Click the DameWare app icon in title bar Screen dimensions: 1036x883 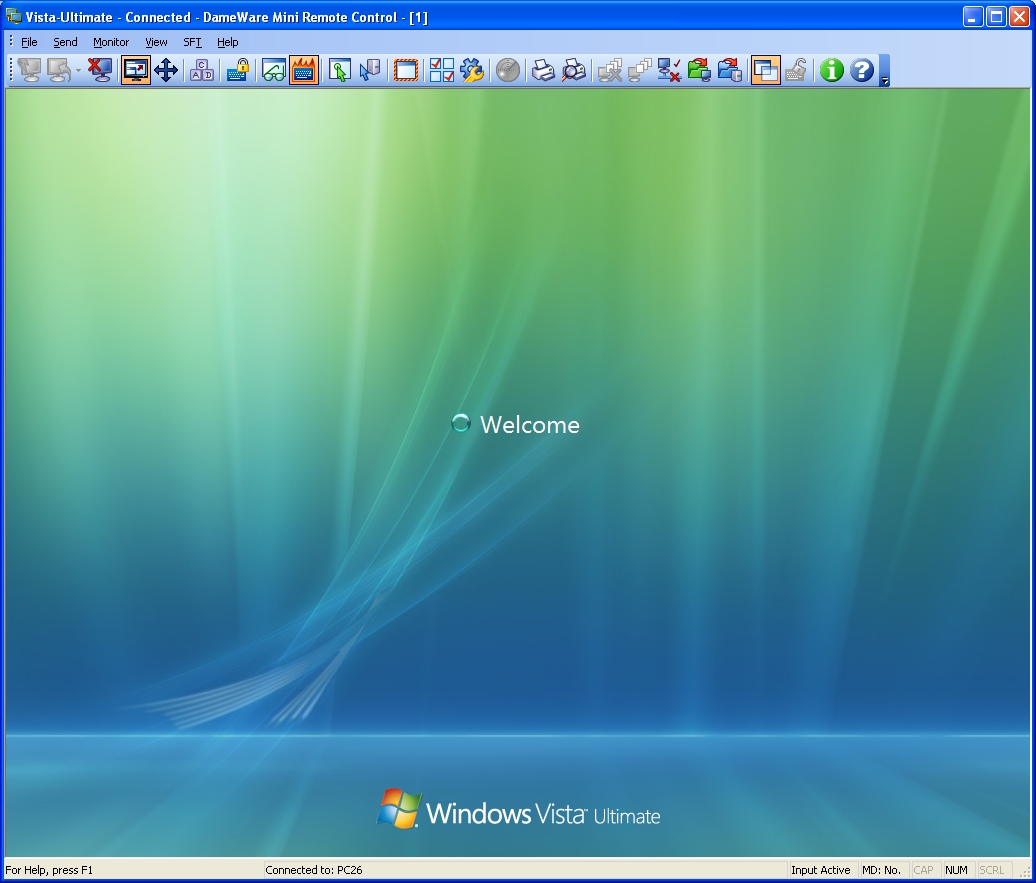tap(13, 17)
